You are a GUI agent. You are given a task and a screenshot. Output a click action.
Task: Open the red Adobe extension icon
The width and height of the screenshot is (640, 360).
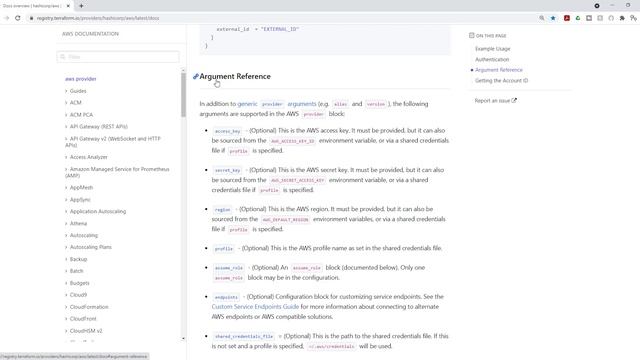click(567, 18)
